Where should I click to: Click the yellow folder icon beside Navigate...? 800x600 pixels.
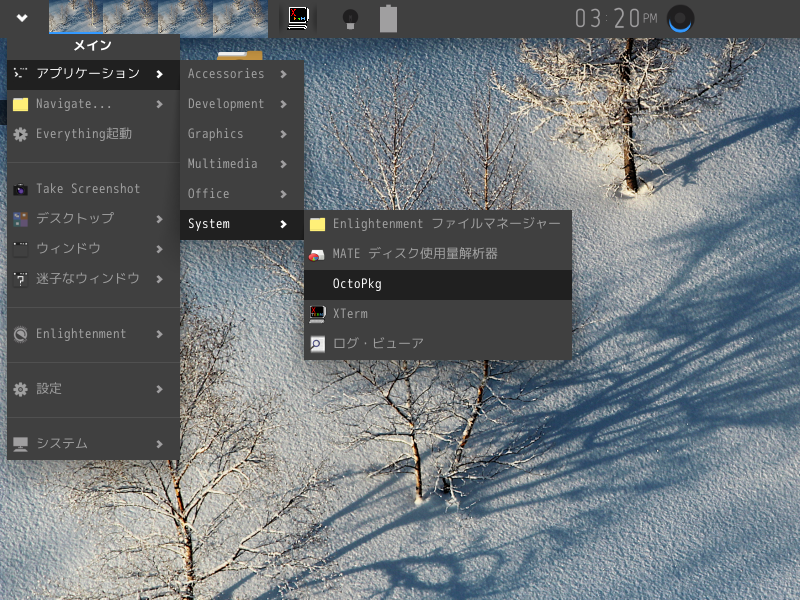pos(20,105)
